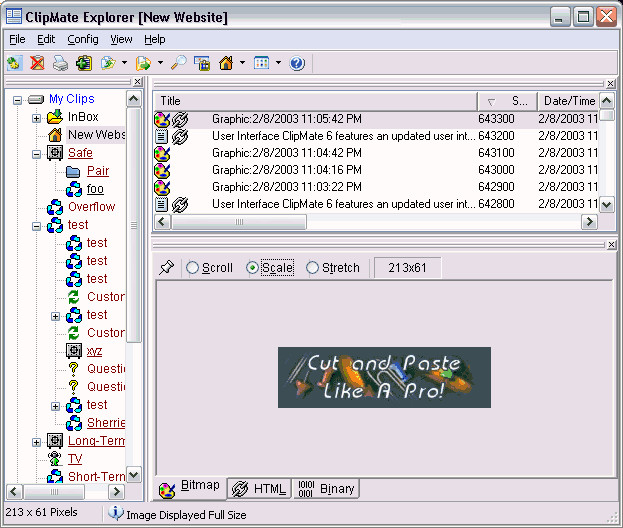Image resolution: width=623 pixels, height=528 pixels.
Task: Click the sort arrow column header
Action: click(x=508, y=101)
